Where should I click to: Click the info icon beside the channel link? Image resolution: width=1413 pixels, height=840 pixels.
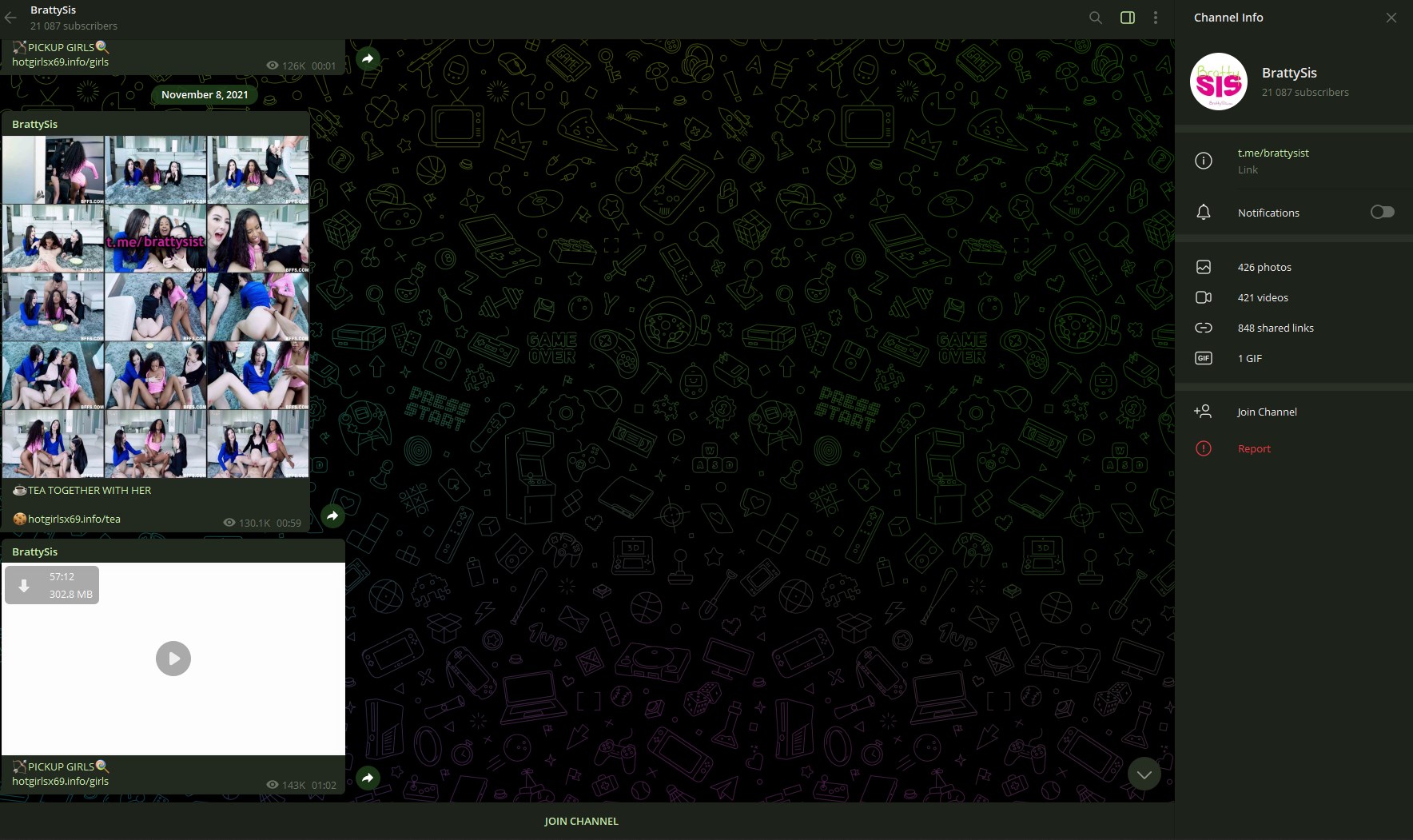pos(1203,161)
